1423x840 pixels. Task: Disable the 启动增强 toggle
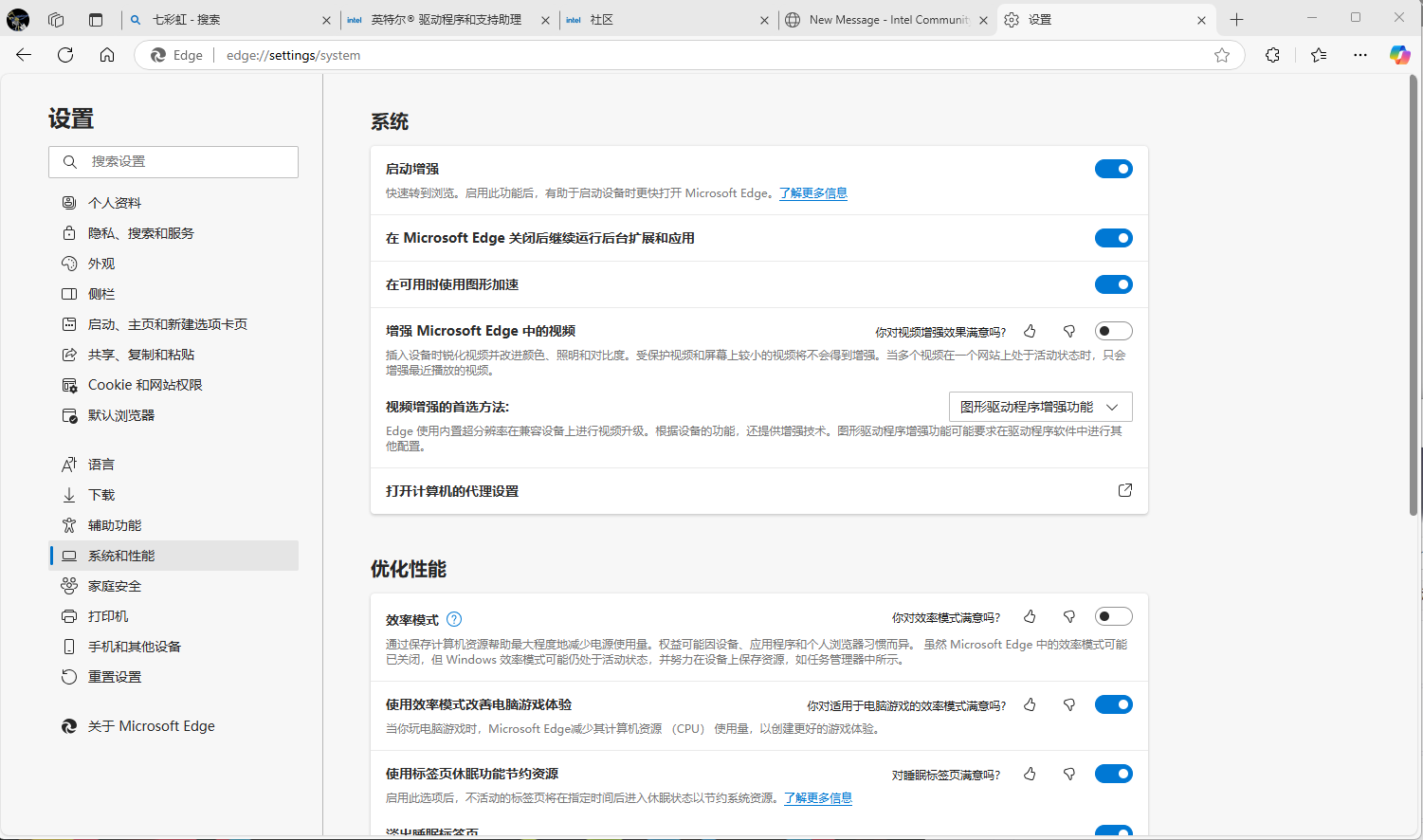point(1113,169)
